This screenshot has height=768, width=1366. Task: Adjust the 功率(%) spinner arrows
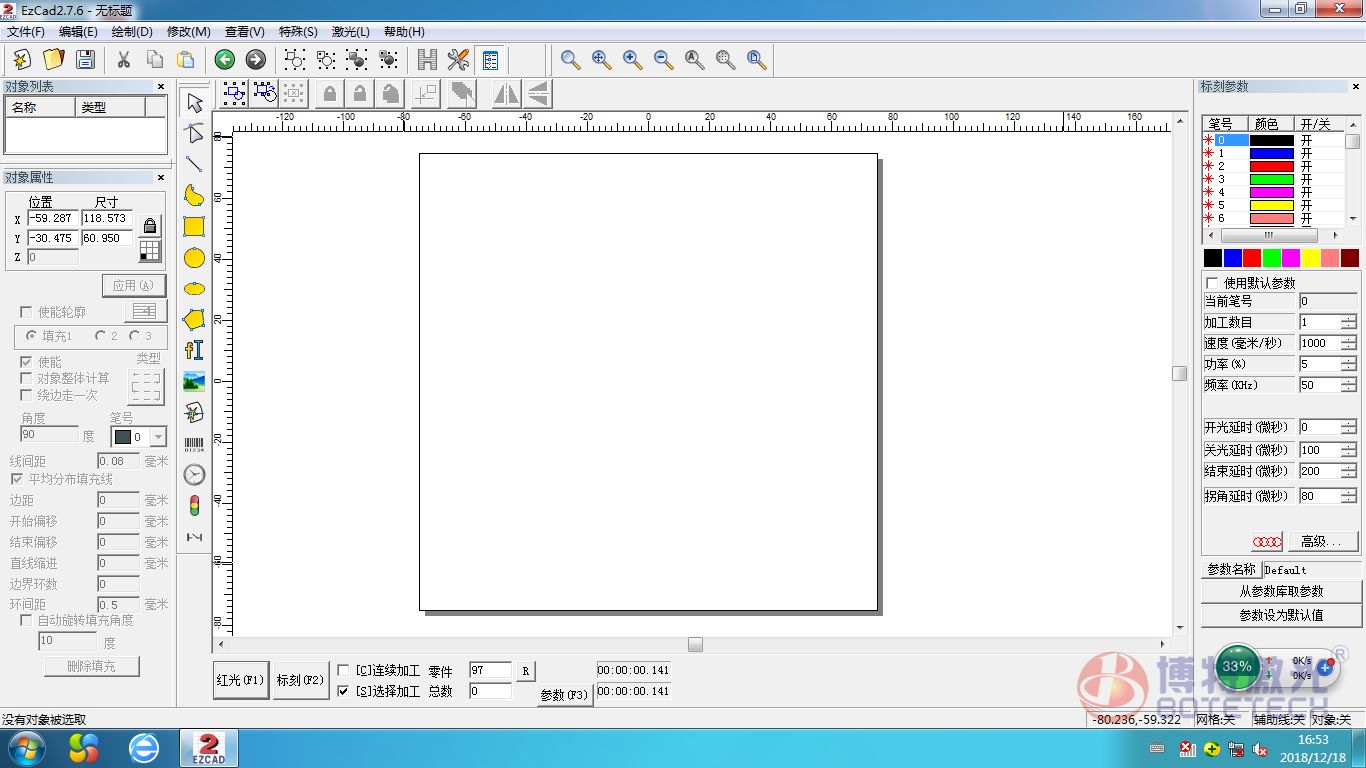click(x=1349, y=364)
